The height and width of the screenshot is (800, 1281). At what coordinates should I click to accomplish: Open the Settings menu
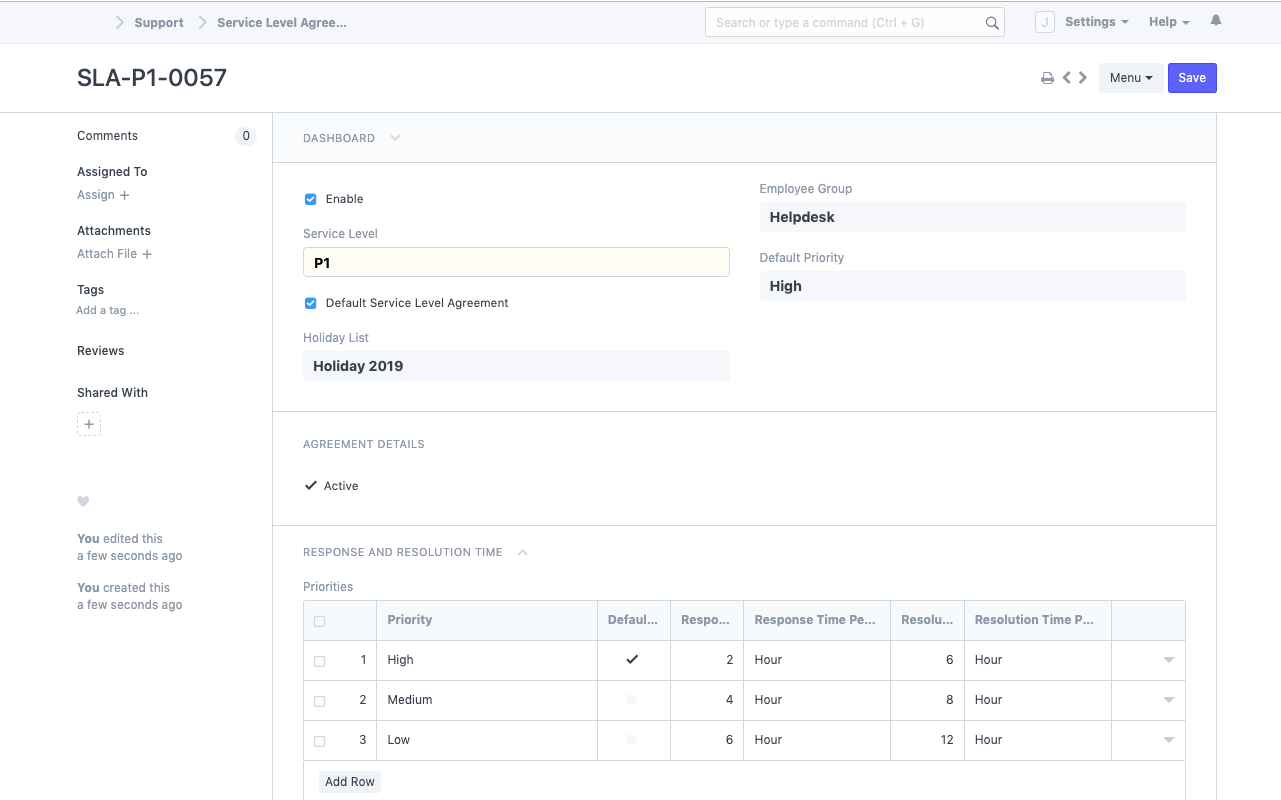point(1096,22)
